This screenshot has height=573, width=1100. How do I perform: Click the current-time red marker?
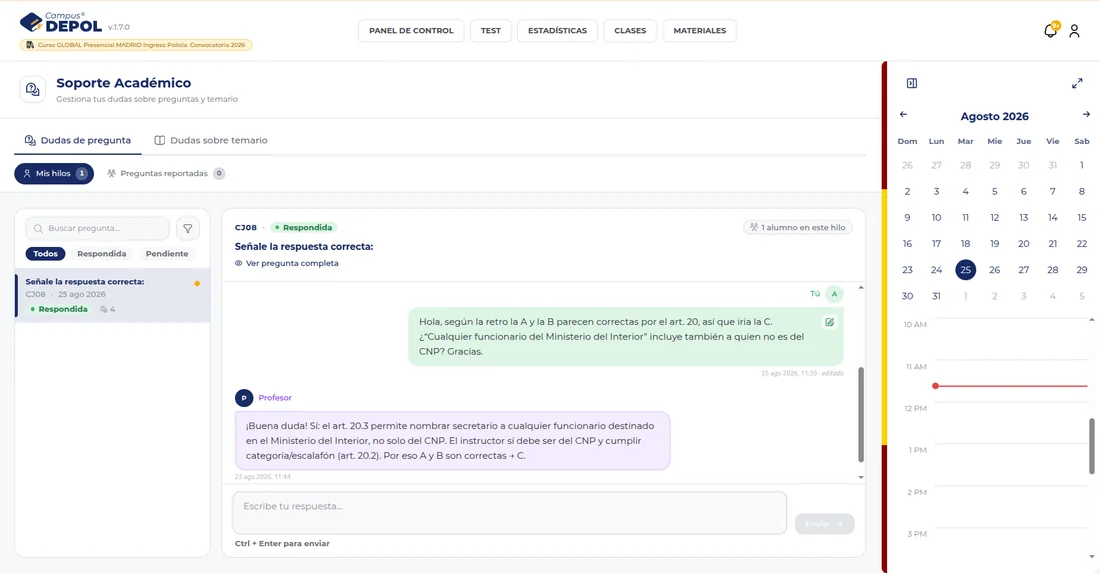(935, 386)
